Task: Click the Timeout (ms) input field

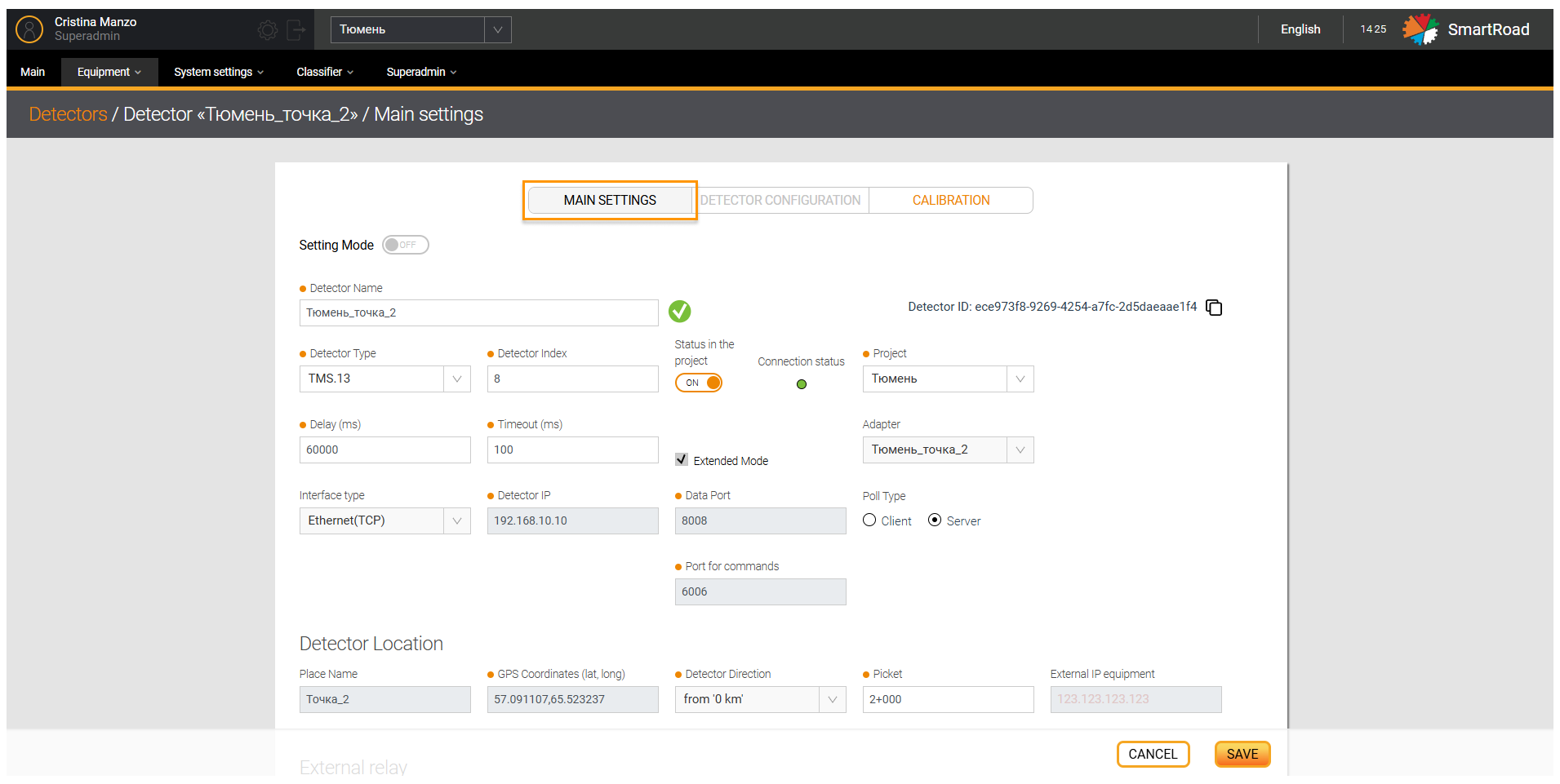Action: [x=573, y=450]
